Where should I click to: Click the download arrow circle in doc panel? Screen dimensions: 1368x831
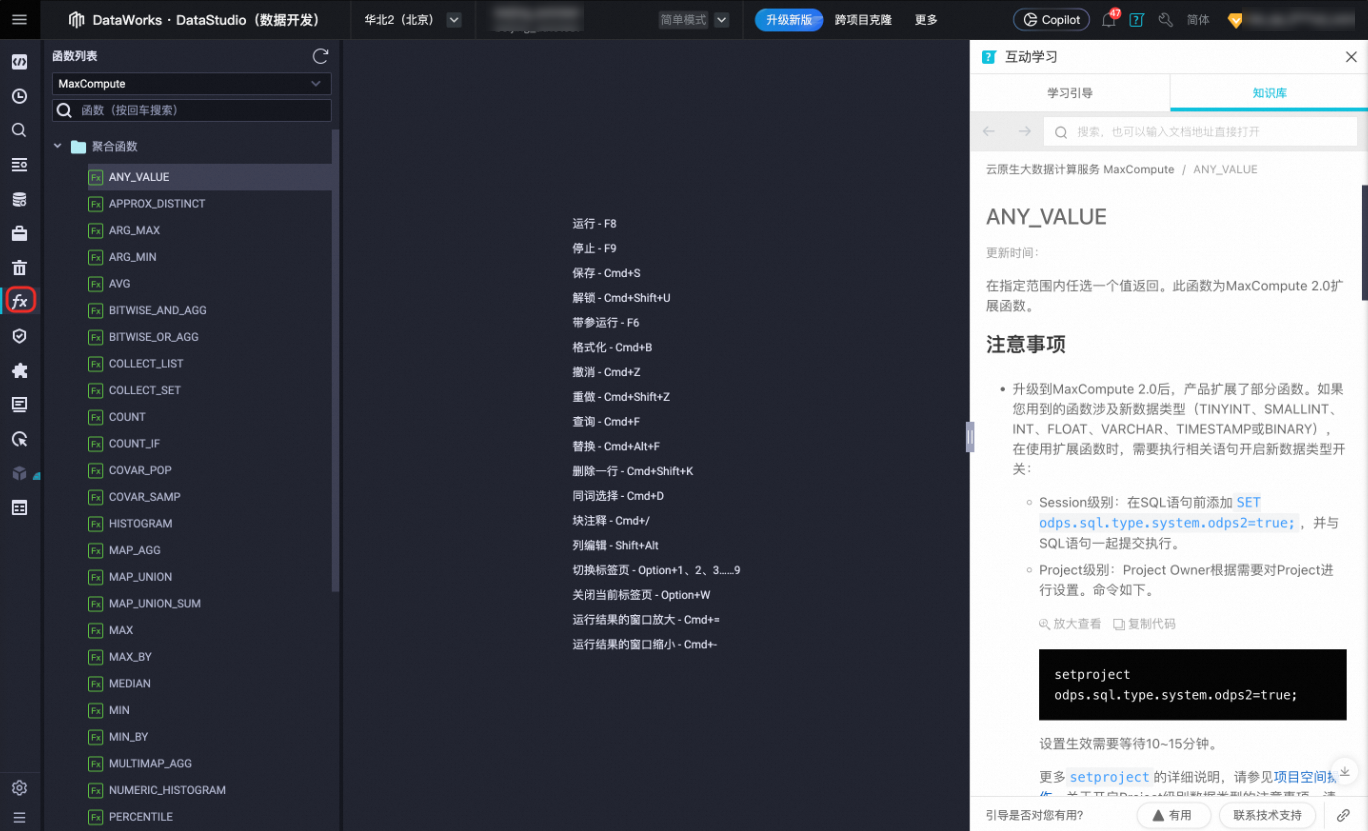[x=1345, y=771]
